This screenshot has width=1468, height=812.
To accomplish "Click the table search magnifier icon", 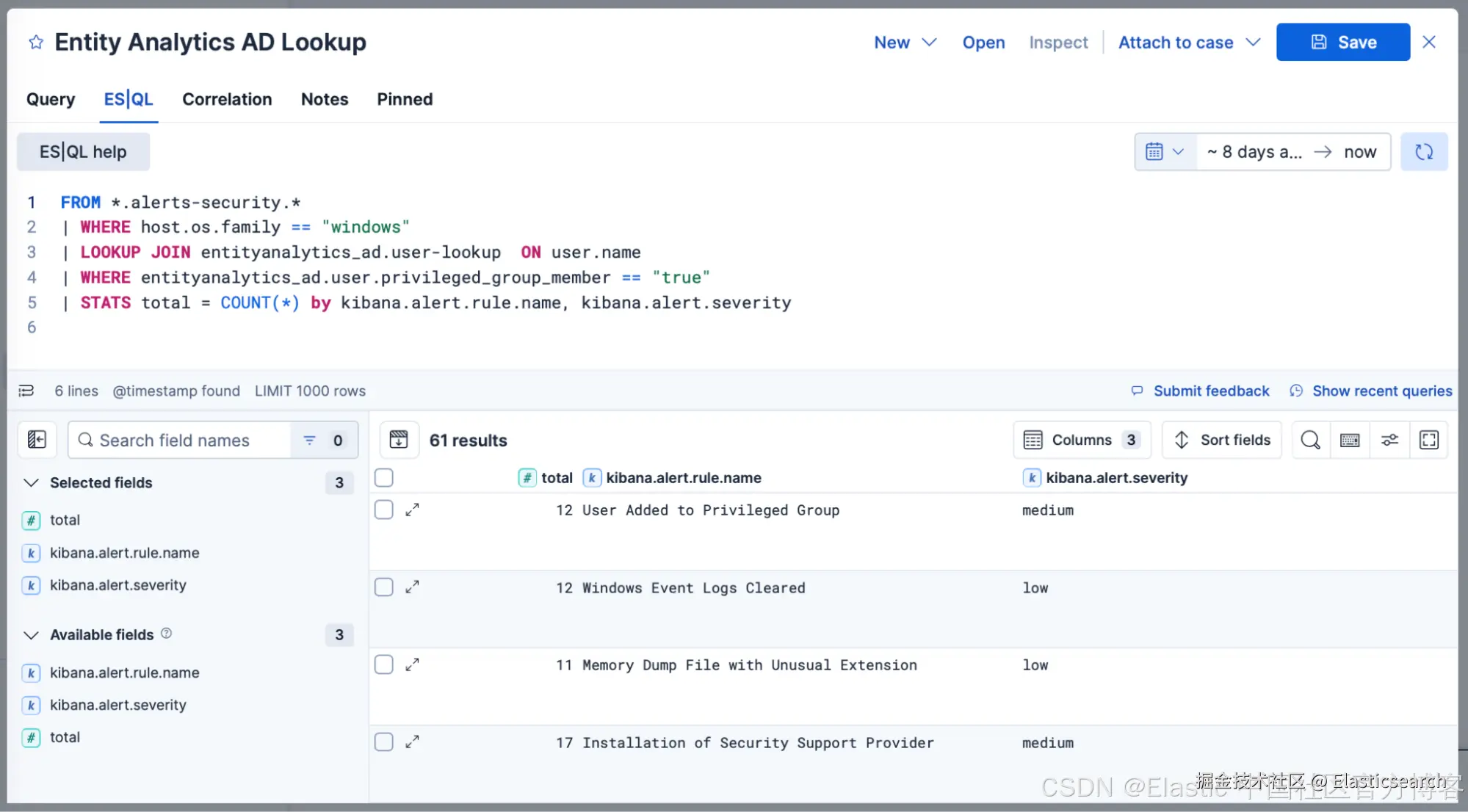I will (1310, 440).
